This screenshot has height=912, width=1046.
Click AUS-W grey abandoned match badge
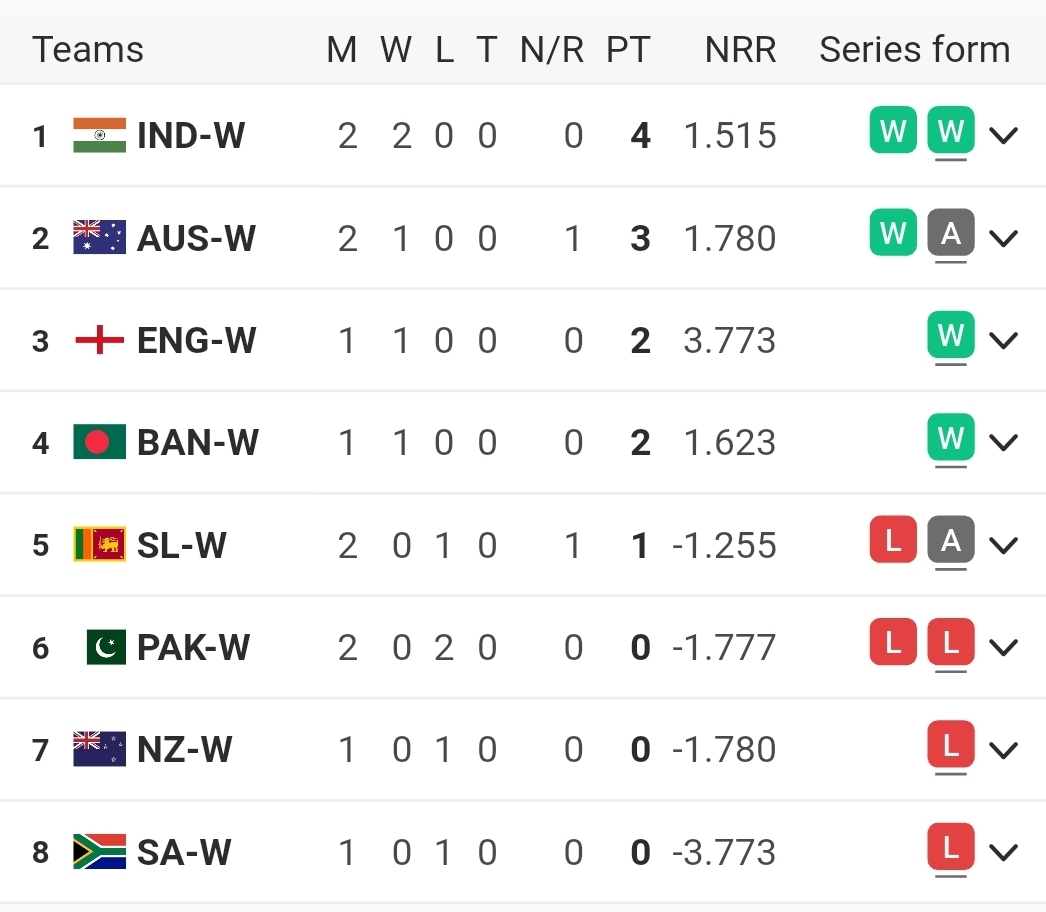951,234
